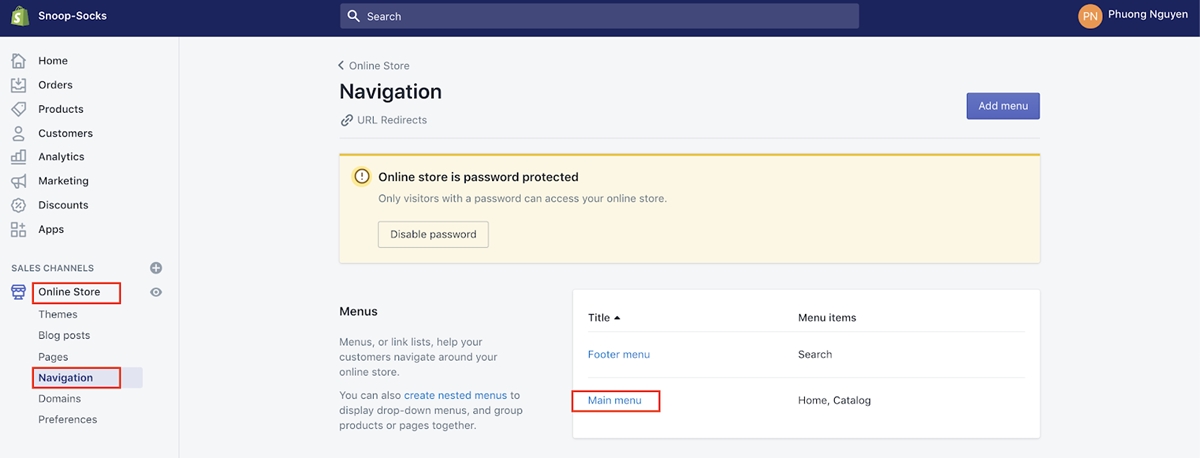
Task: Open the Phuong Nguyen account menu
Action: (x=1133, y=16)
